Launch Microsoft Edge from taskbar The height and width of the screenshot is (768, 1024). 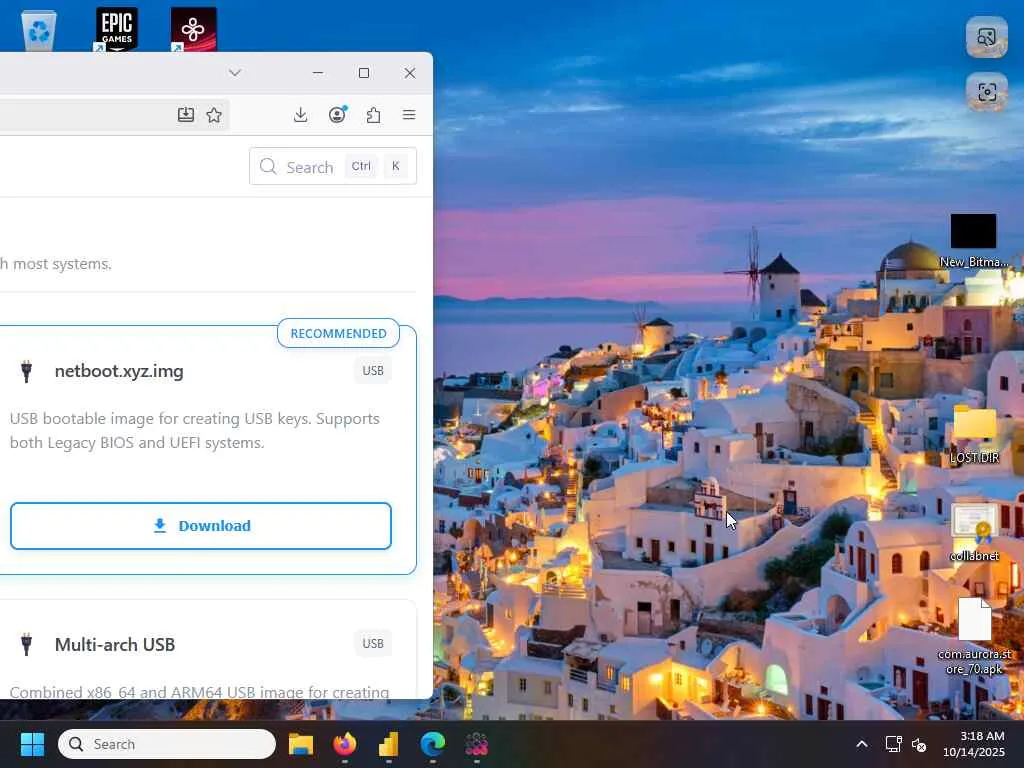pos(432,744)
